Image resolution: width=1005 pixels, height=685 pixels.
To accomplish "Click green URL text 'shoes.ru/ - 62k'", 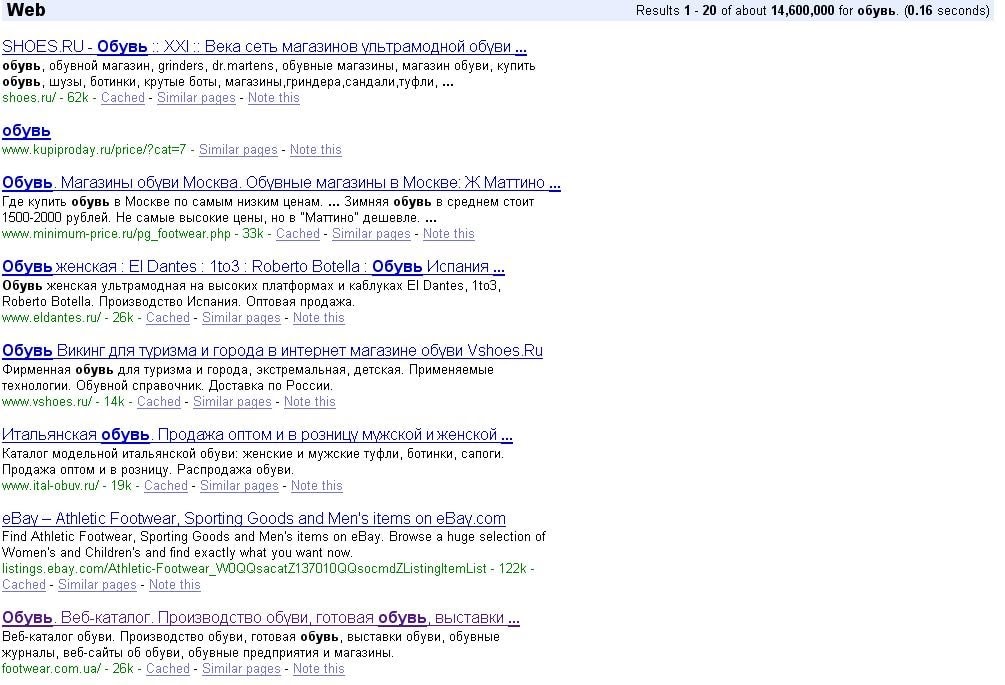I will click(45, 97).
